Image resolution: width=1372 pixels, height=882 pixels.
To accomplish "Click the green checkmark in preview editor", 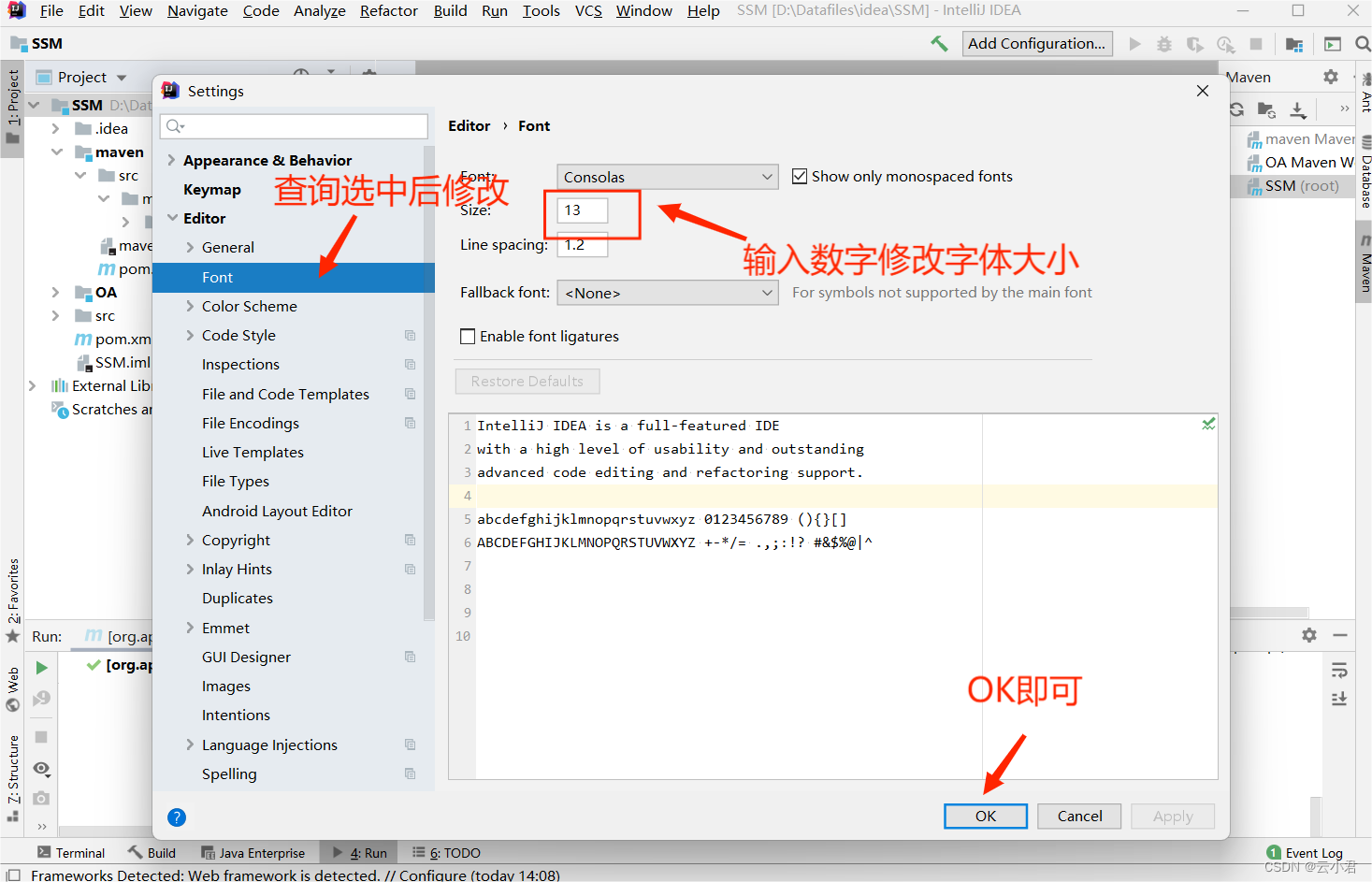I will tap(1208, 425).
